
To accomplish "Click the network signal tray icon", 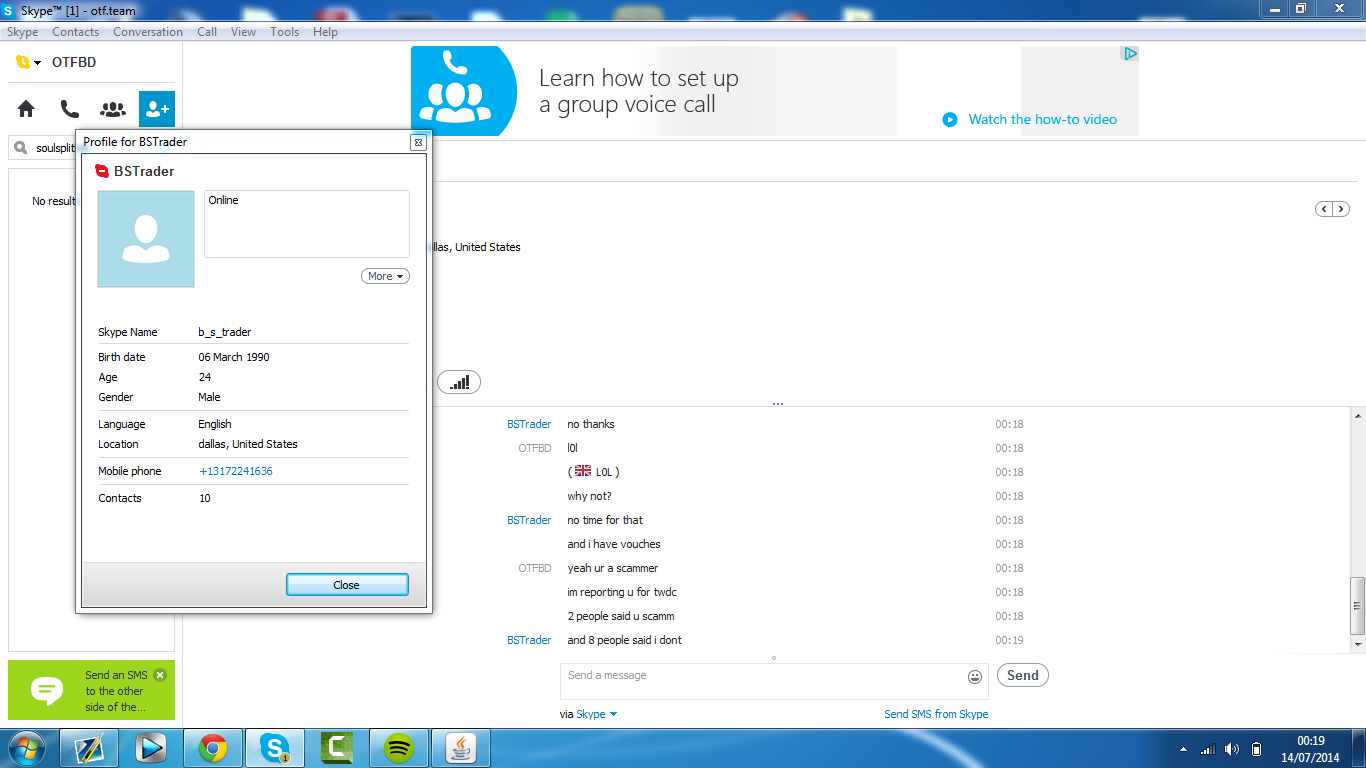I will [1207, 749].
